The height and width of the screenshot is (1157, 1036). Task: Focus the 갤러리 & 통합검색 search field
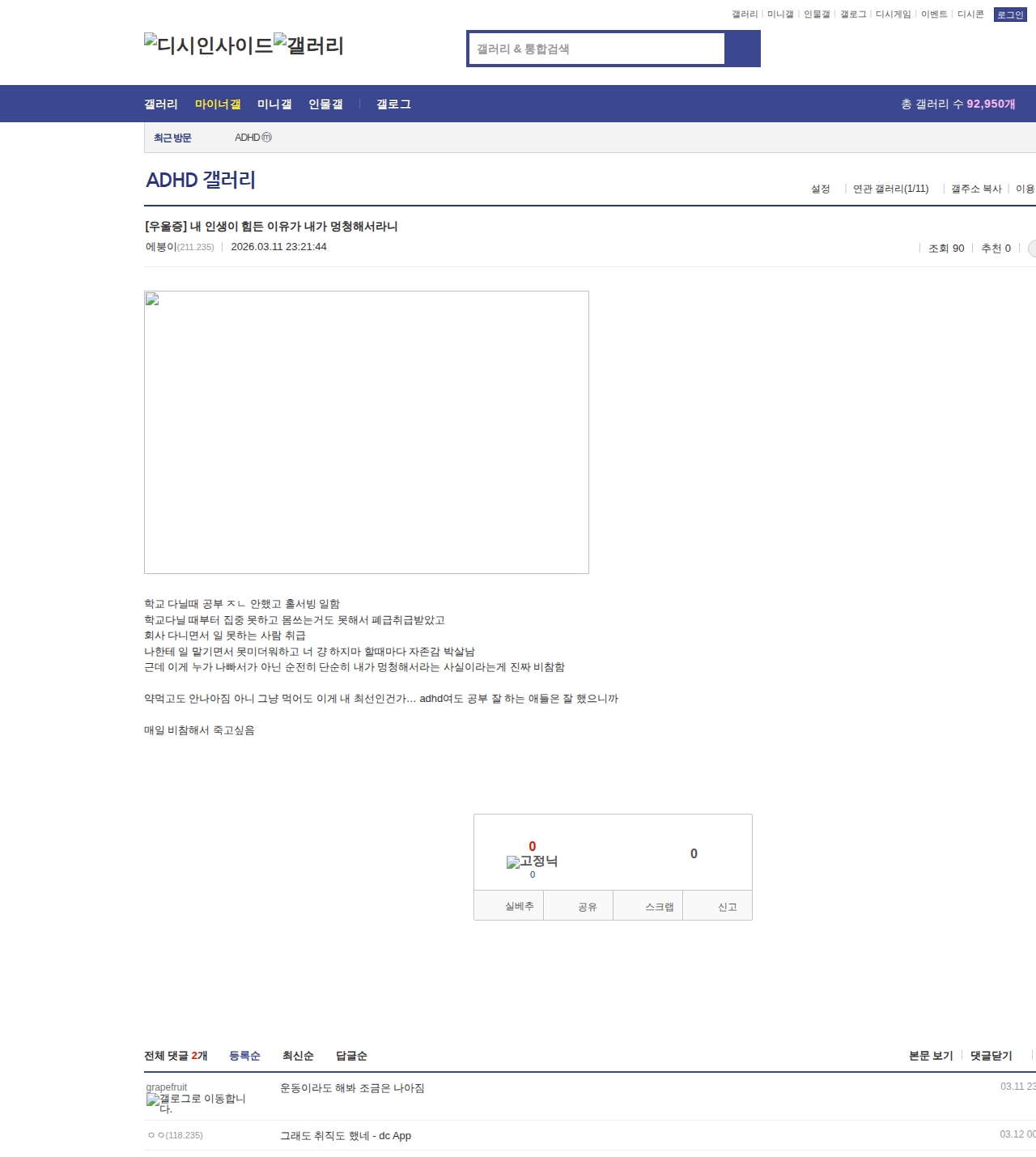597,49
